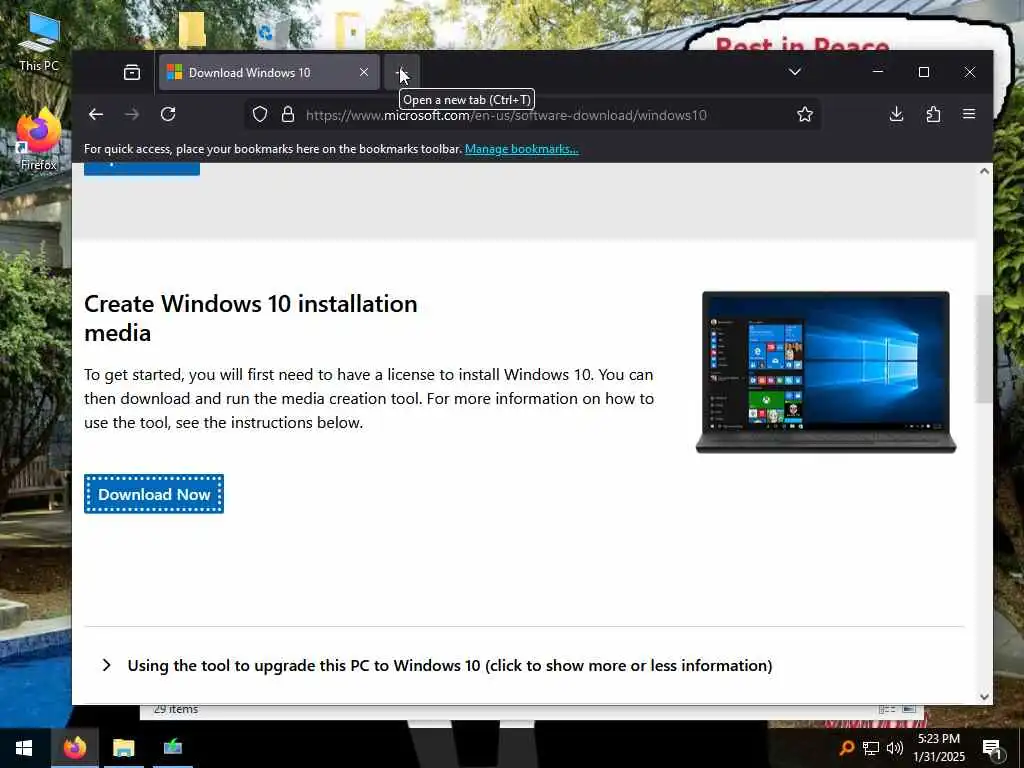Open the Firefox hamburger application menu
Image resolution: width=1024 pixels, height=768 pixels.
[x=968, y=114]
